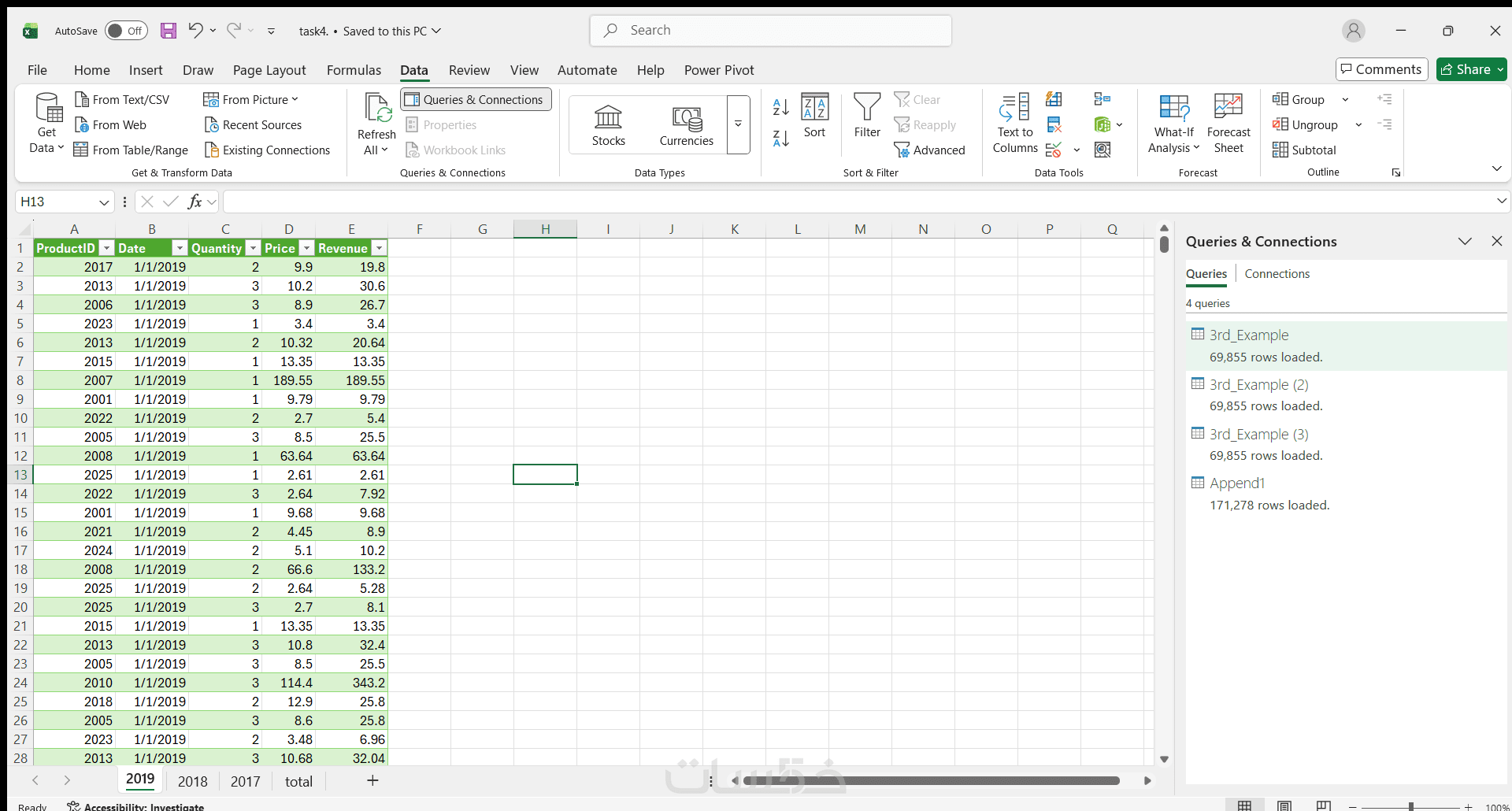Expand the formula bar
1512x811 pixels.
(x=1501, y=202)
